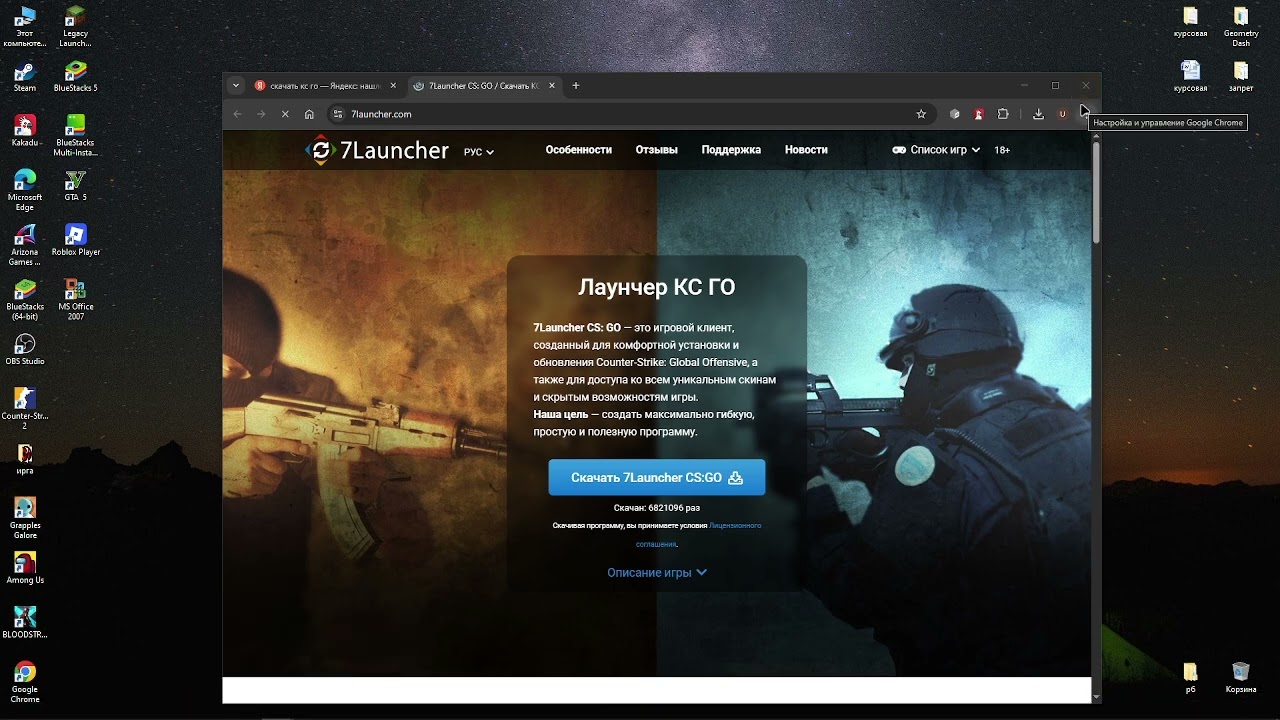The image size is (1280, 720).
Task: Open the cube-shaped extension icon
Action: (955, 114)
